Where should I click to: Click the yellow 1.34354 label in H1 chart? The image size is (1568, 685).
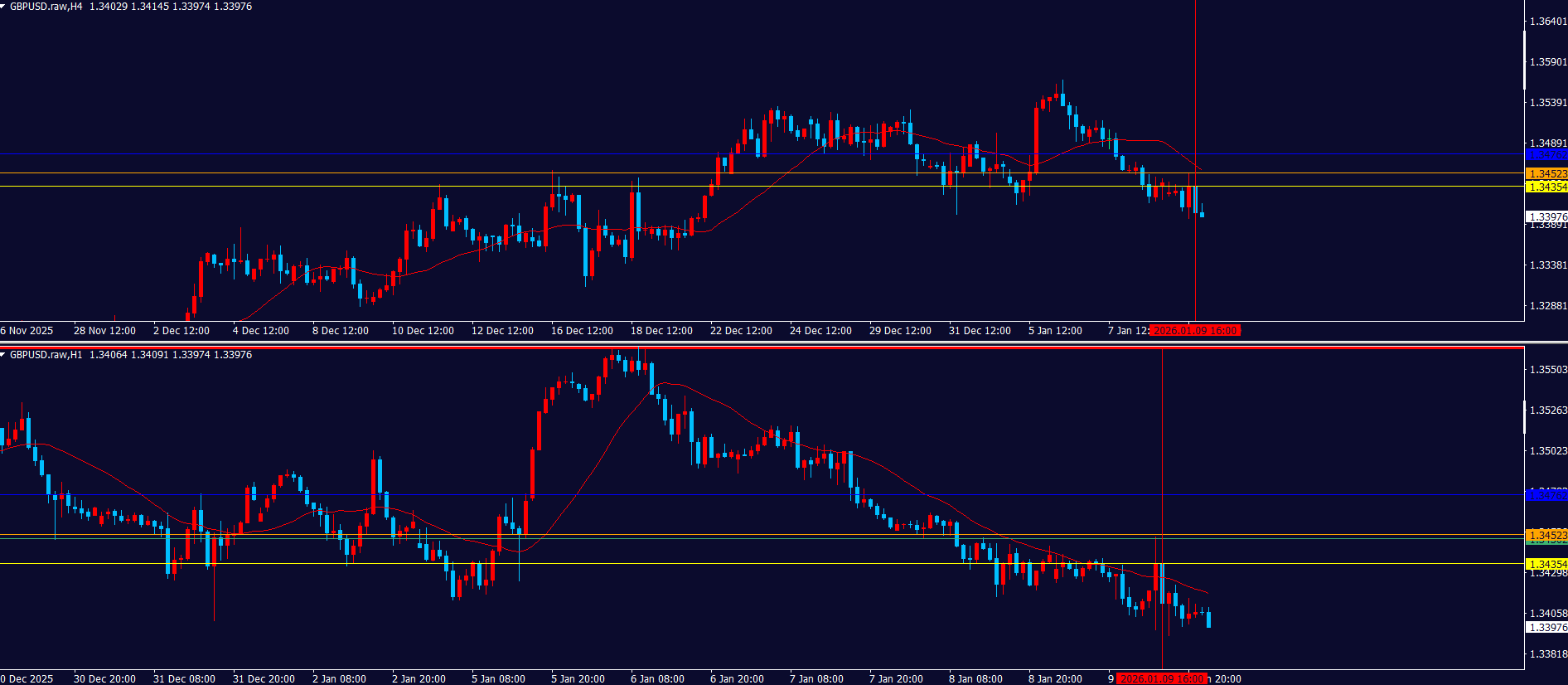pos(1546,564)
